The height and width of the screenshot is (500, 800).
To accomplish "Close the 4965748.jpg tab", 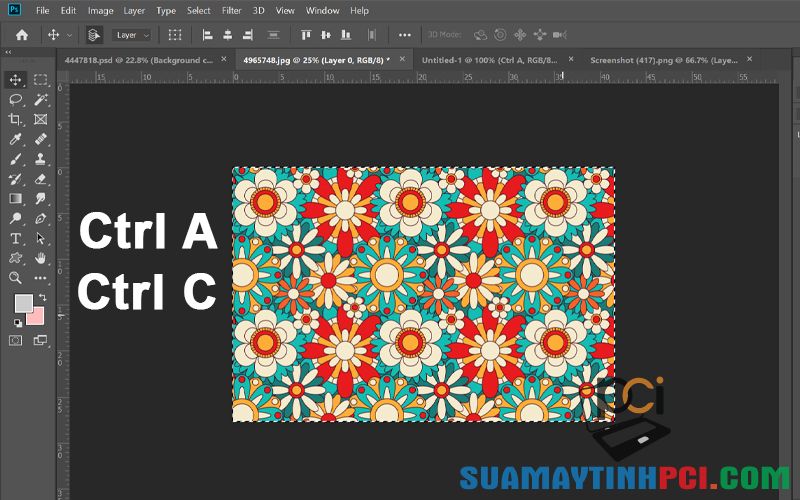I will pos(402,59).
